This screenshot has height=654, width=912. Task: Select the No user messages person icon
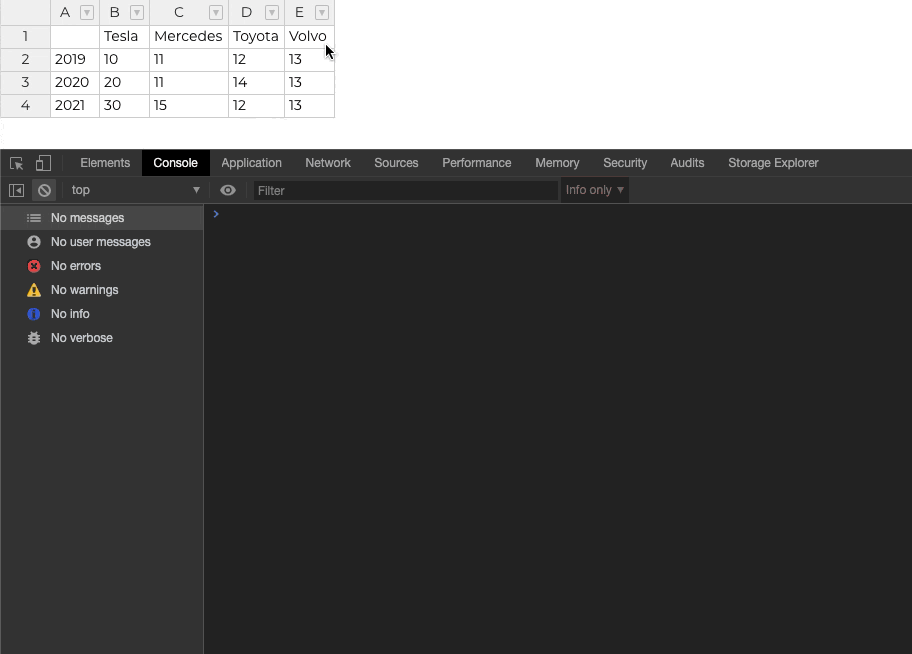tap(34, 242)
